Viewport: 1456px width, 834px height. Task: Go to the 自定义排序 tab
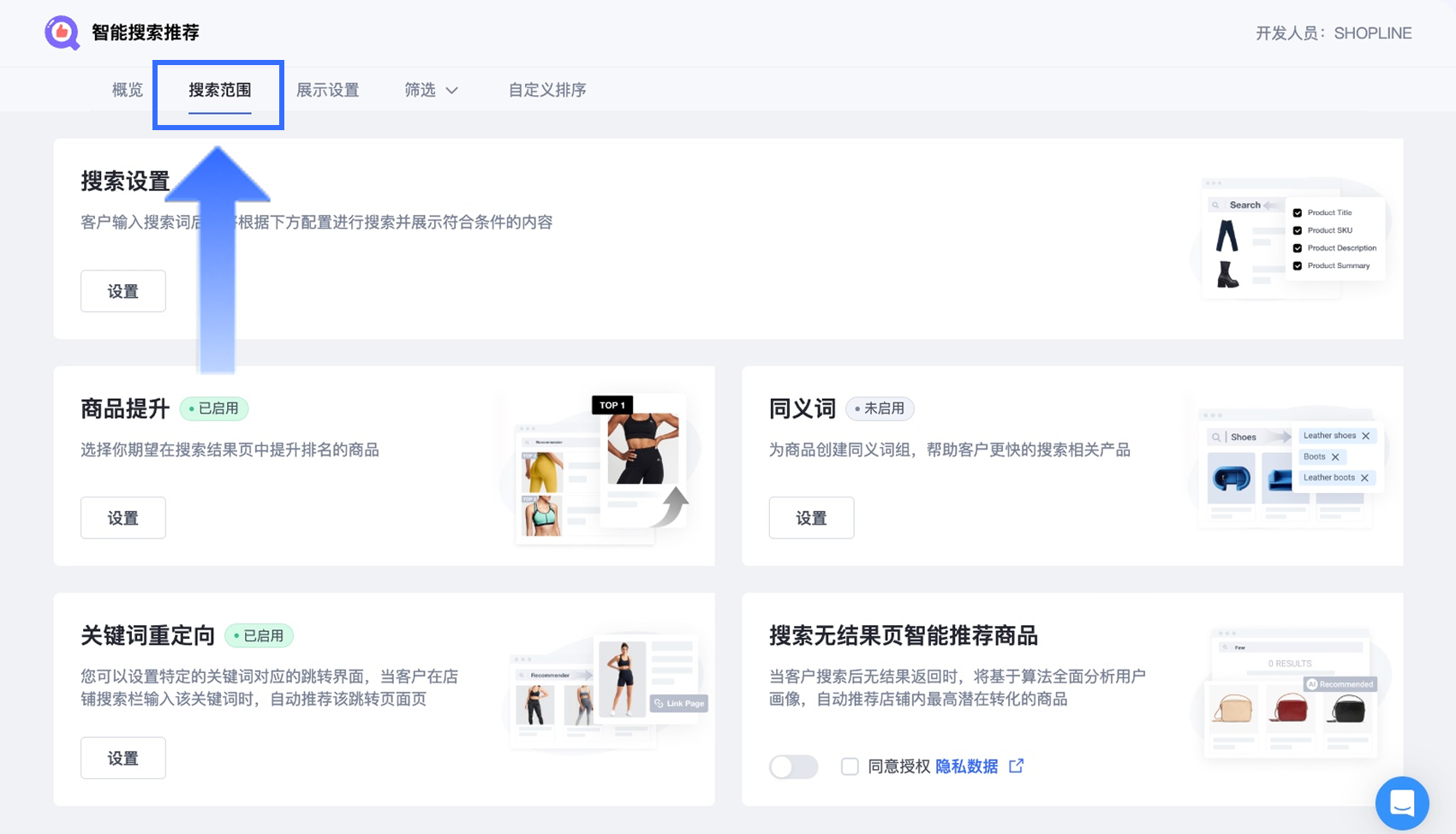pyautogui.click(x=547, y=90)
